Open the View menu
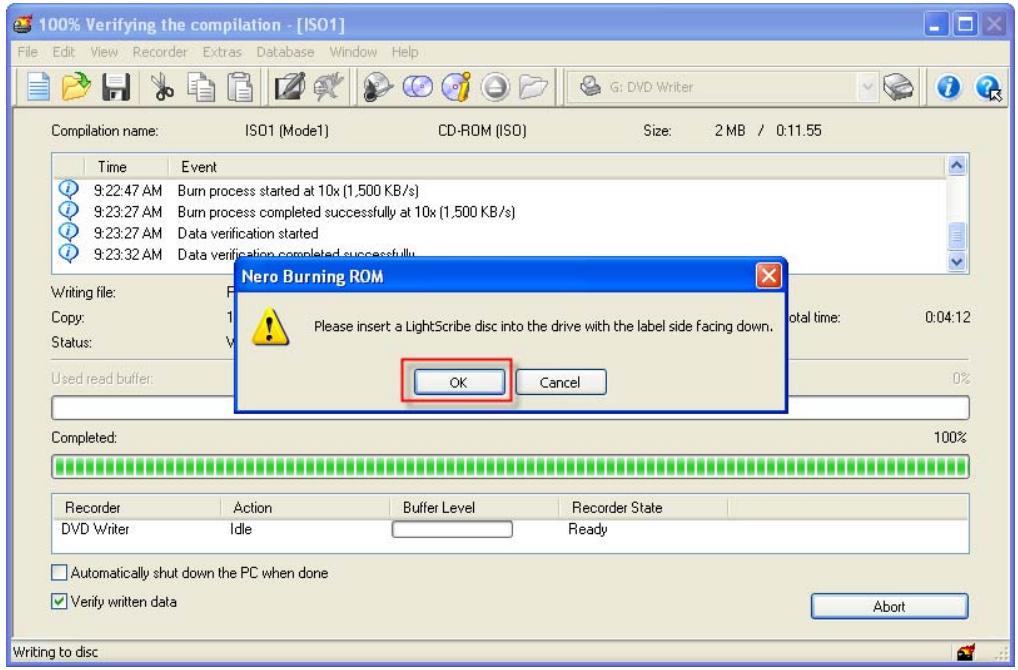 click(104, 52)
